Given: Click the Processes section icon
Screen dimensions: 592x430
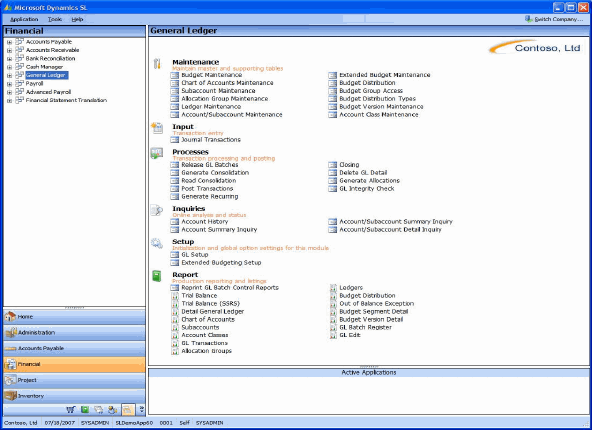Looking at the screenshot, I should pos(157,153).
